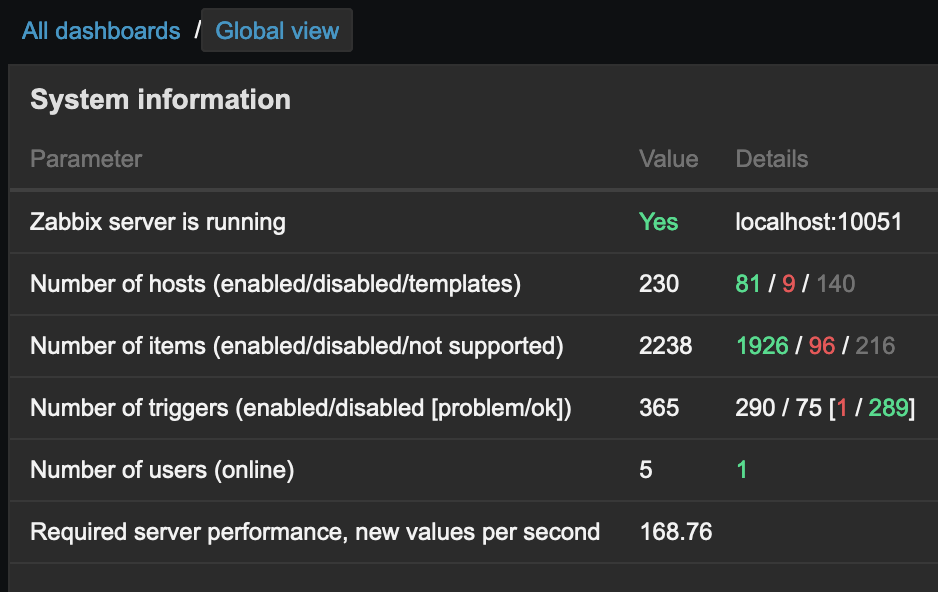
Task: Click the green 81 enabled hosts count
Action: (748, 284)
